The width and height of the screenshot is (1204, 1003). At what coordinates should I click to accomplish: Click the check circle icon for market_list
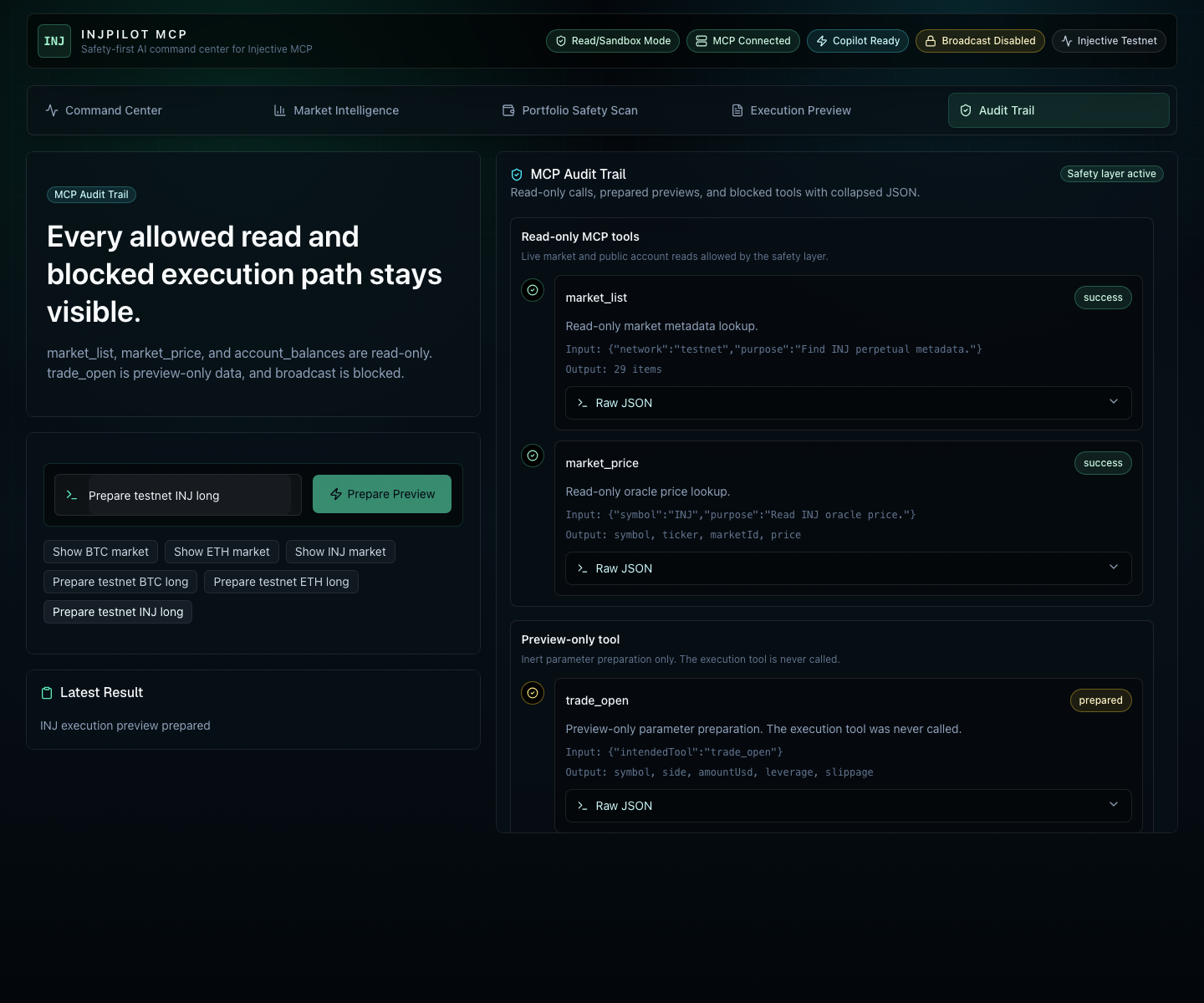click(533, 290)
